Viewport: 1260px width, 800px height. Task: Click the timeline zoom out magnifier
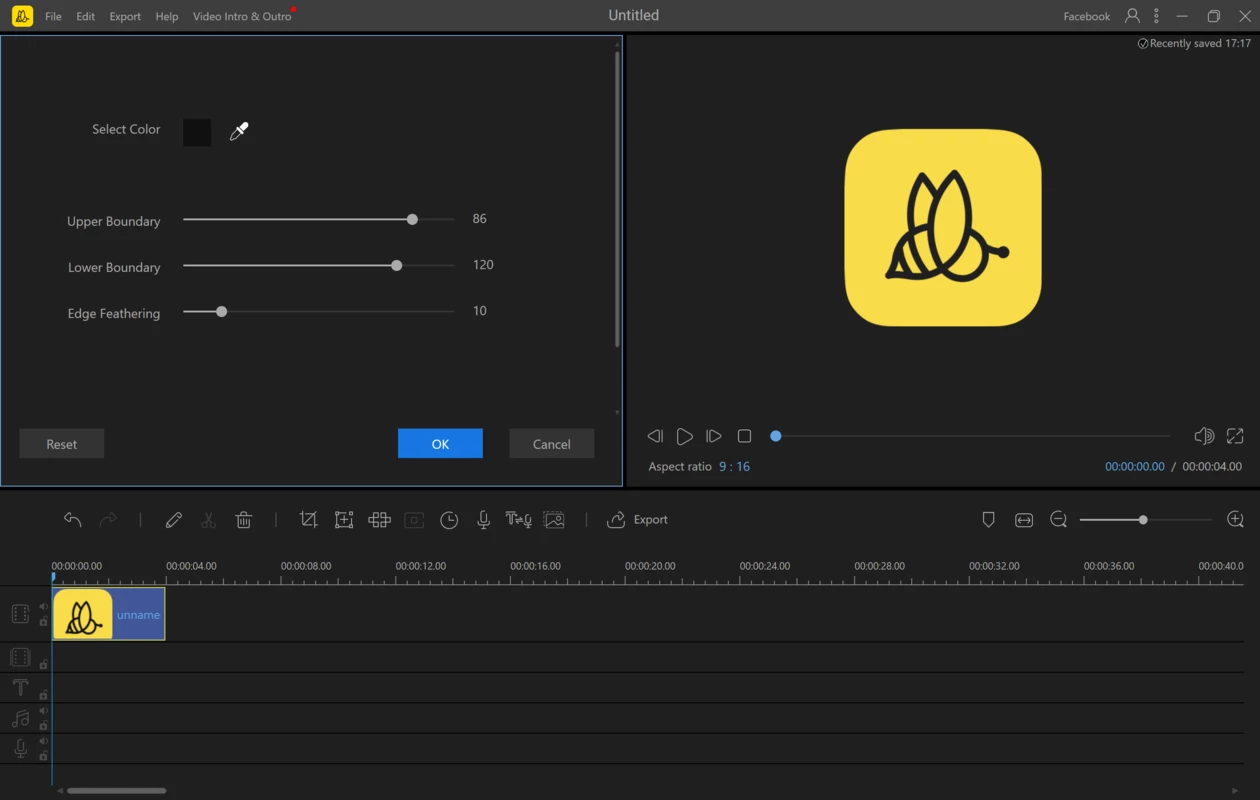(x=1059, y=520)
